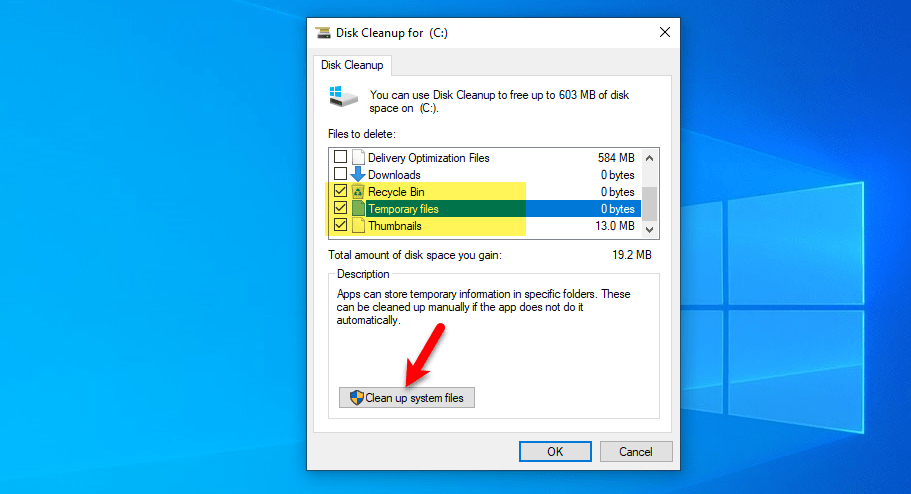Screen dimensions: 911x494
Task: Click the Description group label
Action: [363, 274]
